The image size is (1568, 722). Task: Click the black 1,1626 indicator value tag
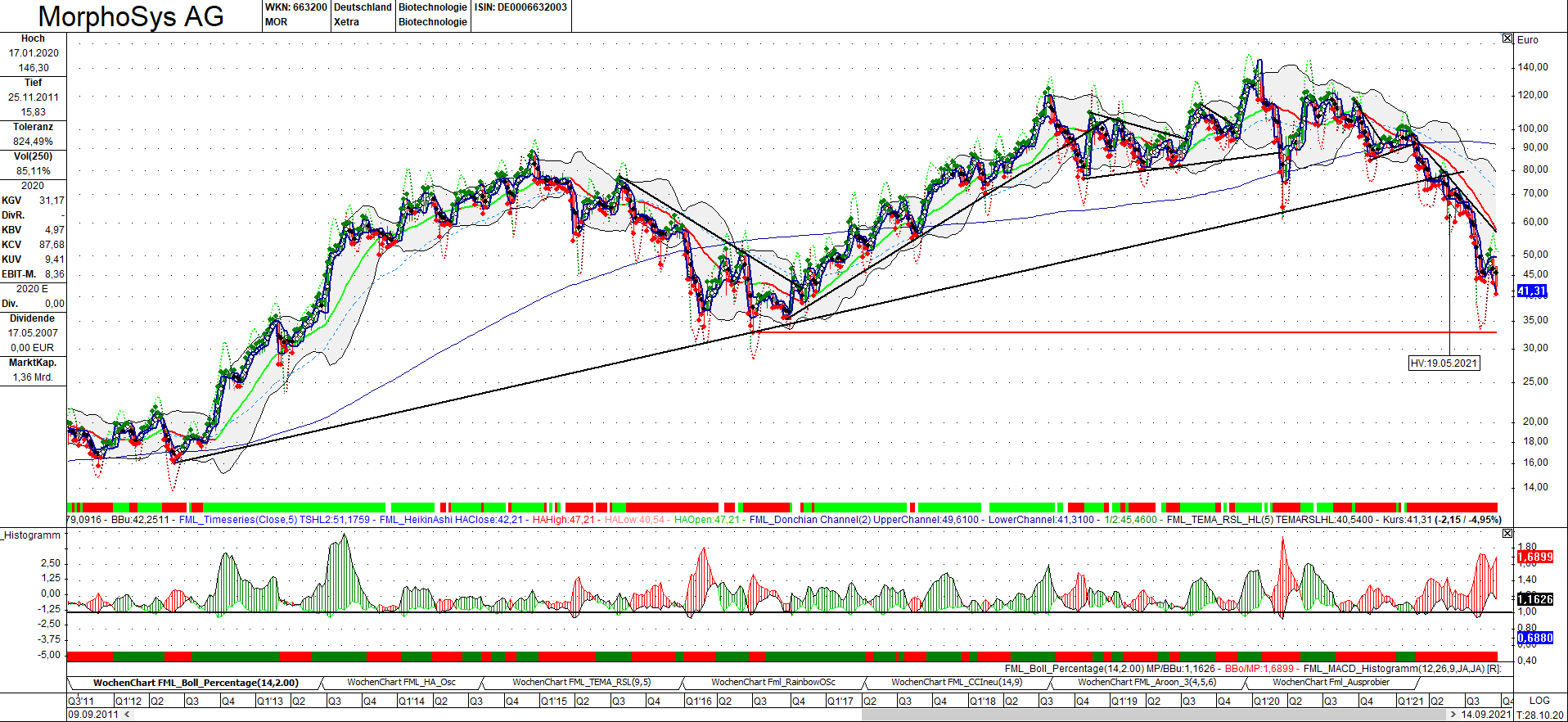click(x=1534, y=599)
